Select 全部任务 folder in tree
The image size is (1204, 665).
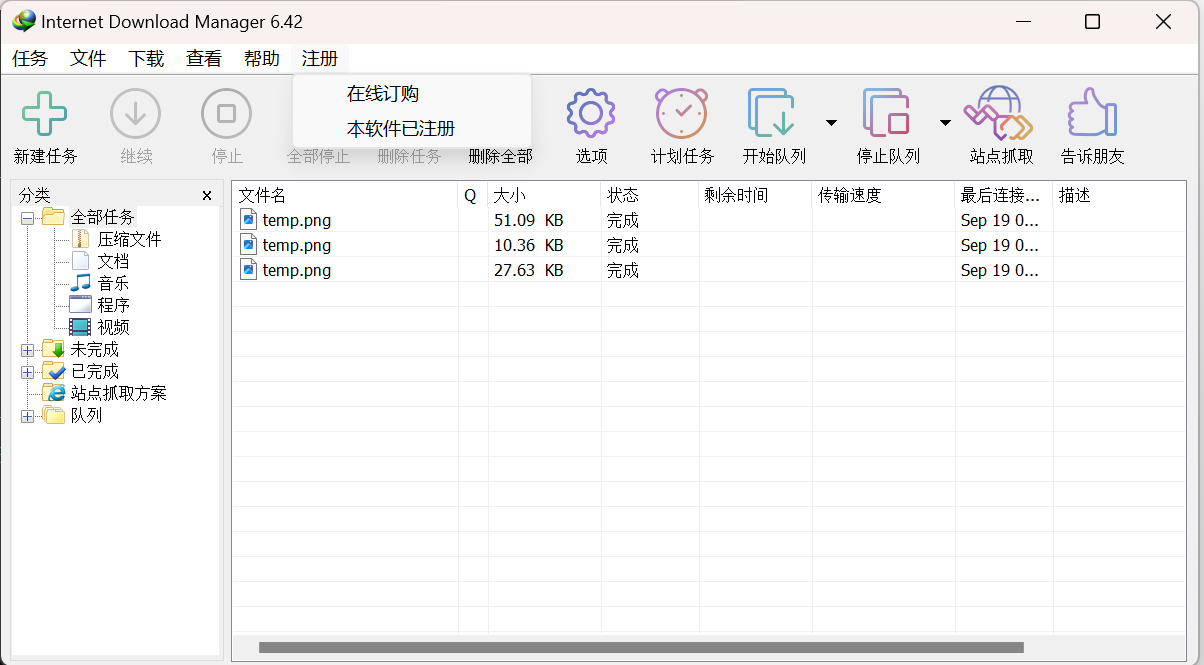(x=102, y=218)
